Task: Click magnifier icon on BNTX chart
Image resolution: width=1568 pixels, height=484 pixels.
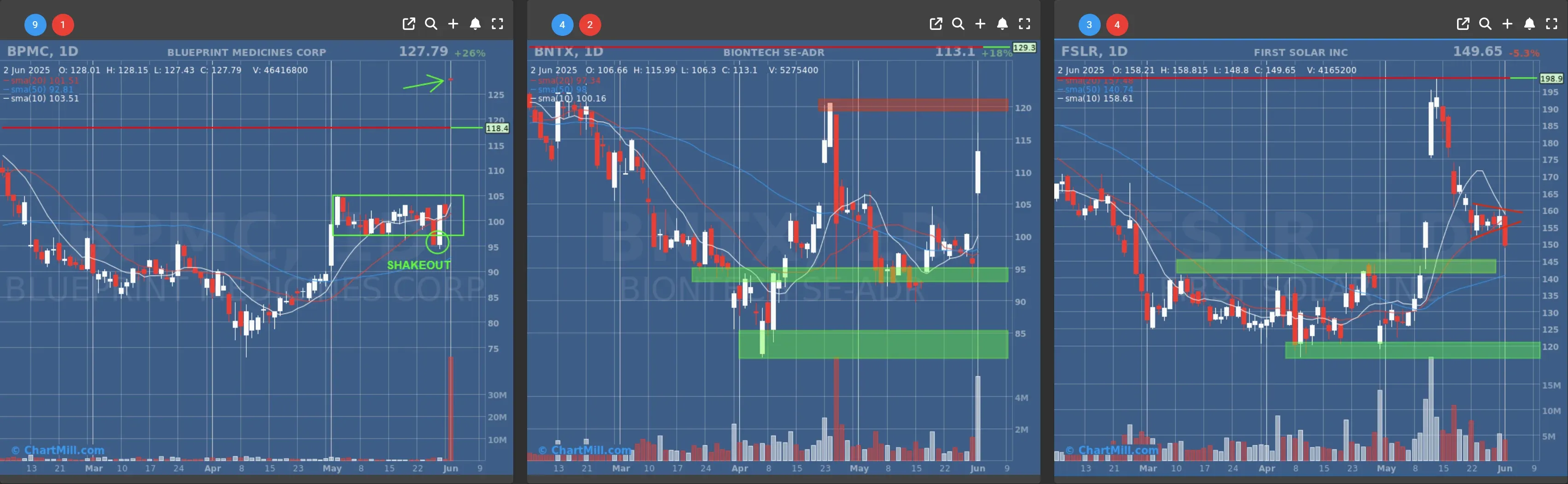Action: tap(958, 24)
